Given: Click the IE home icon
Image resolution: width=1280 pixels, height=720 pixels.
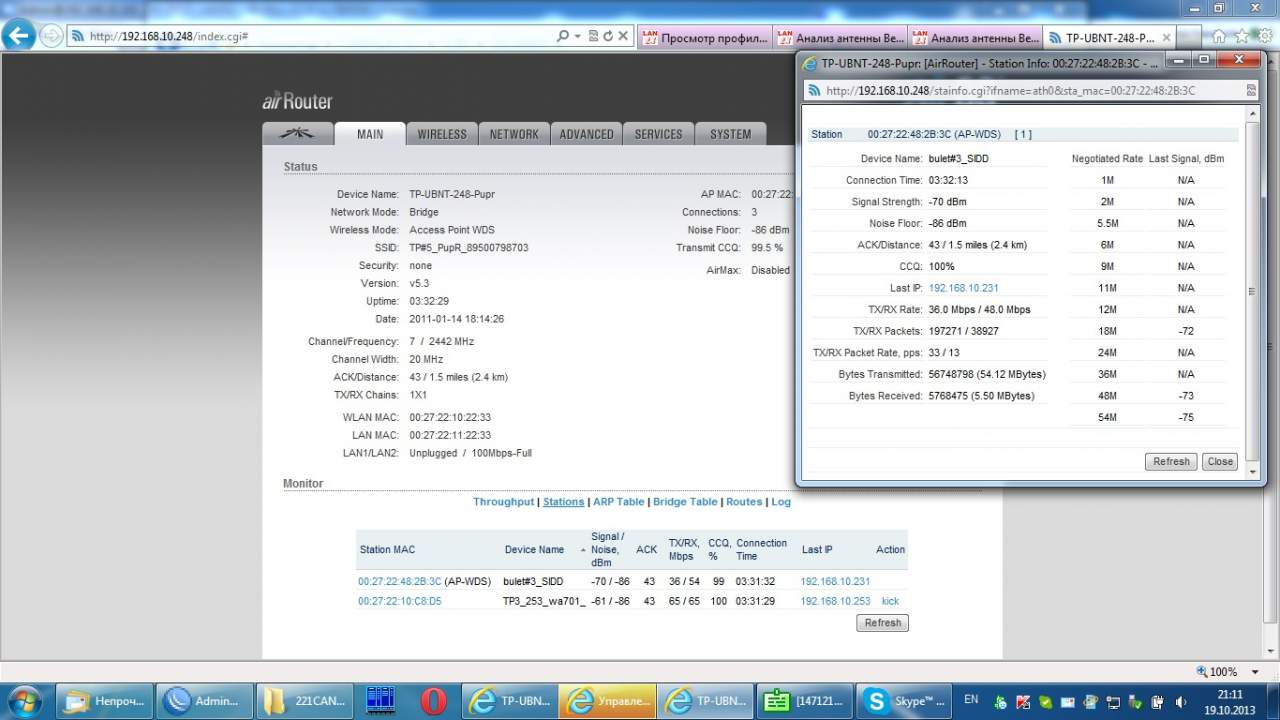Looking at the screenshot, I should 1219,36.
